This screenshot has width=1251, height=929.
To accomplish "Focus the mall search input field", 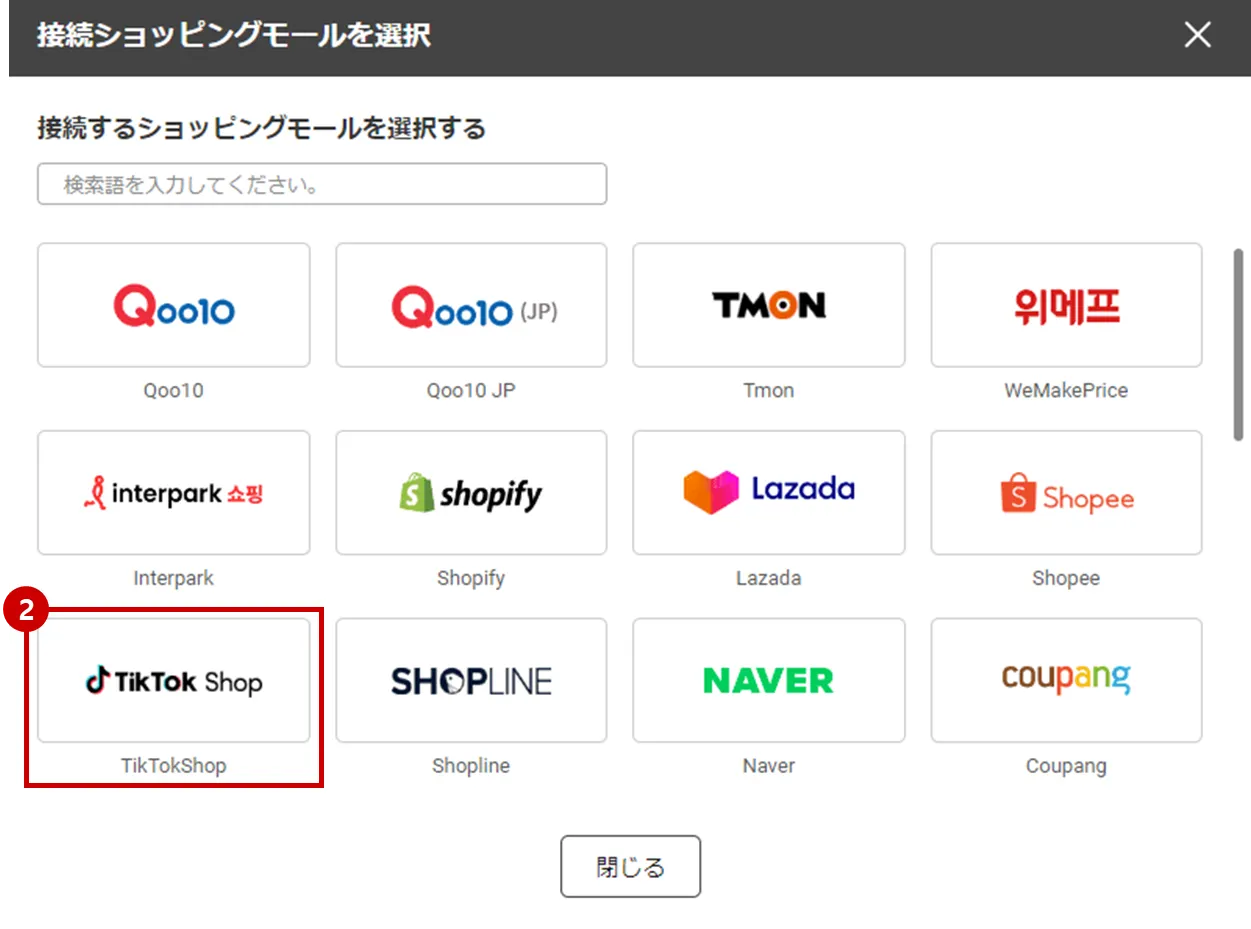I will click(322, 184).
